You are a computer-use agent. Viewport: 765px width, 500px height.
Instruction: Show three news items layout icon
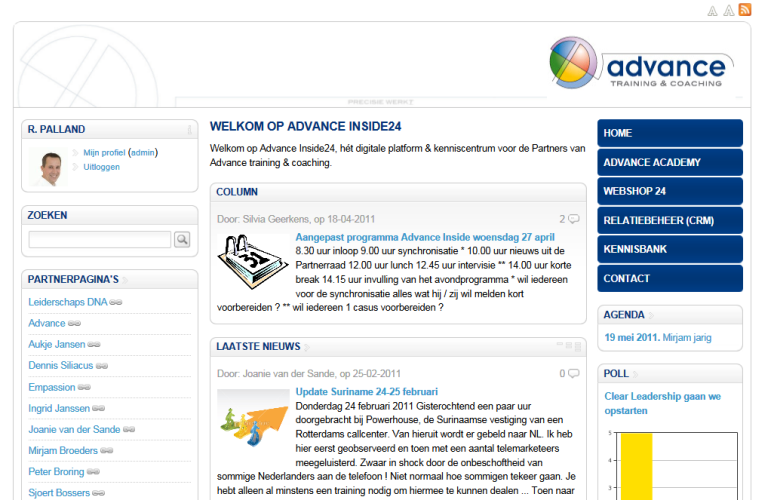point(578,346)
